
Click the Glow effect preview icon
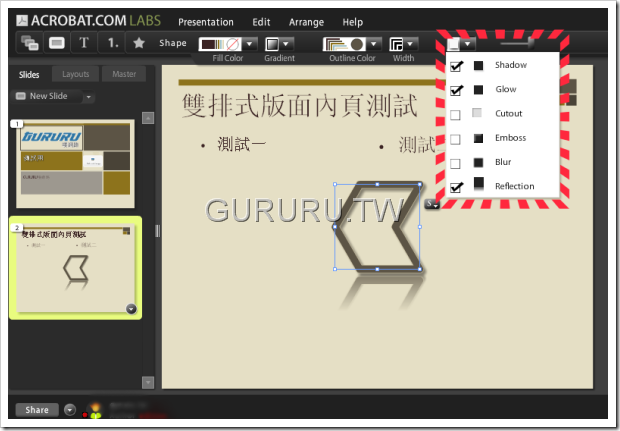coord(478,90)
